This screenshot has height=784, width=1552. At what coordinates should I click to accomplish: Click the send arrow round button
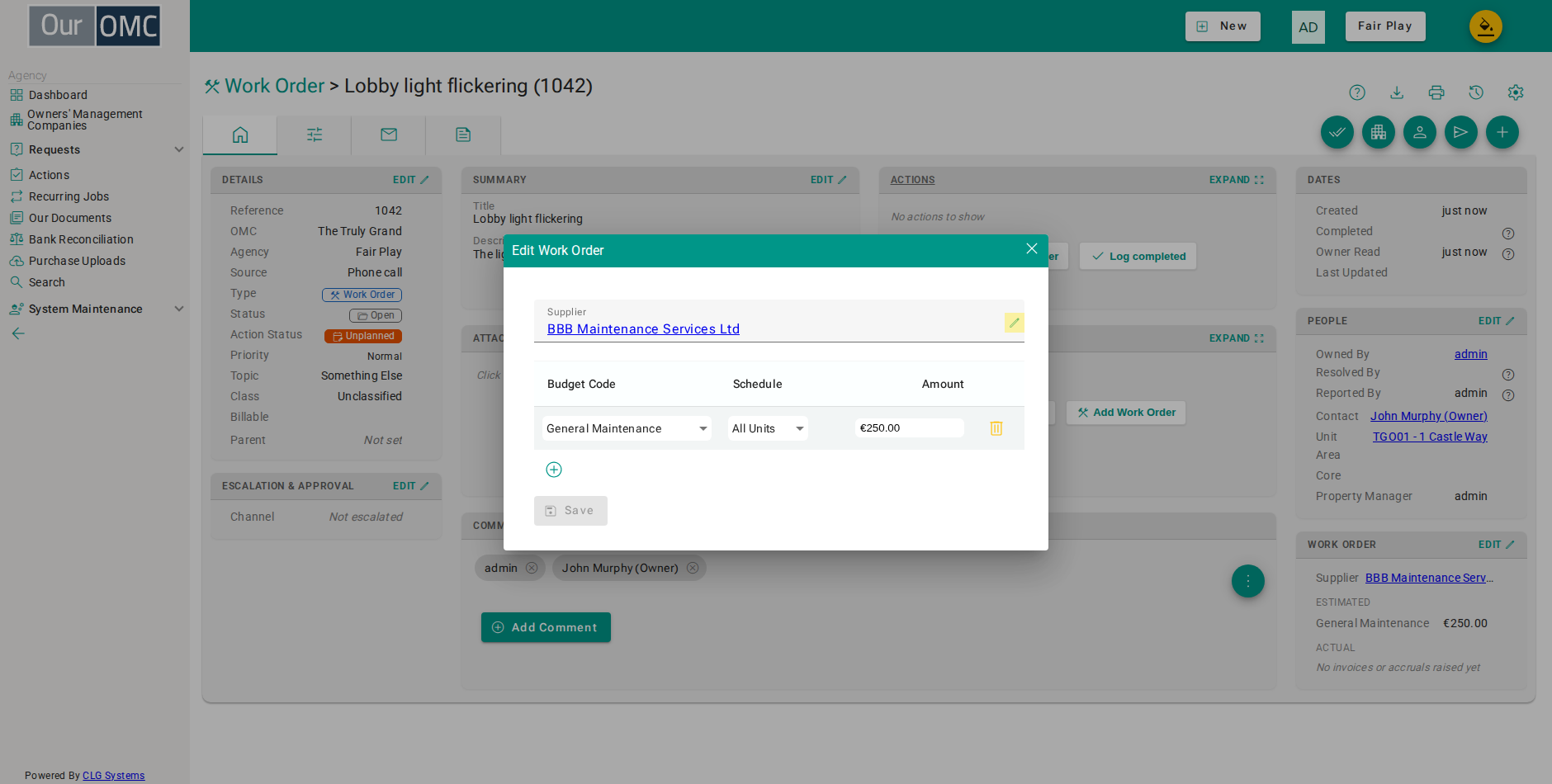point(1461,132)
